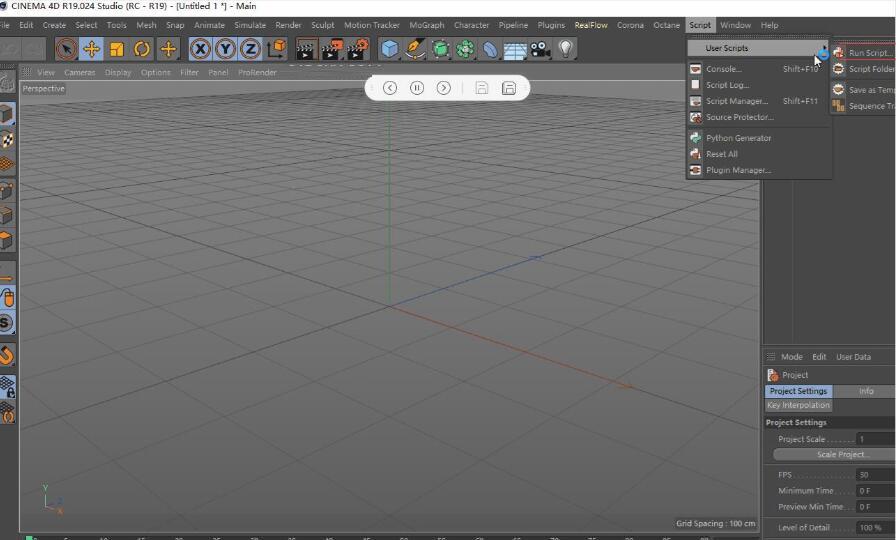Switch to Key Interpolation tab
Screen dimensions: 896x540
coord(798,405)
